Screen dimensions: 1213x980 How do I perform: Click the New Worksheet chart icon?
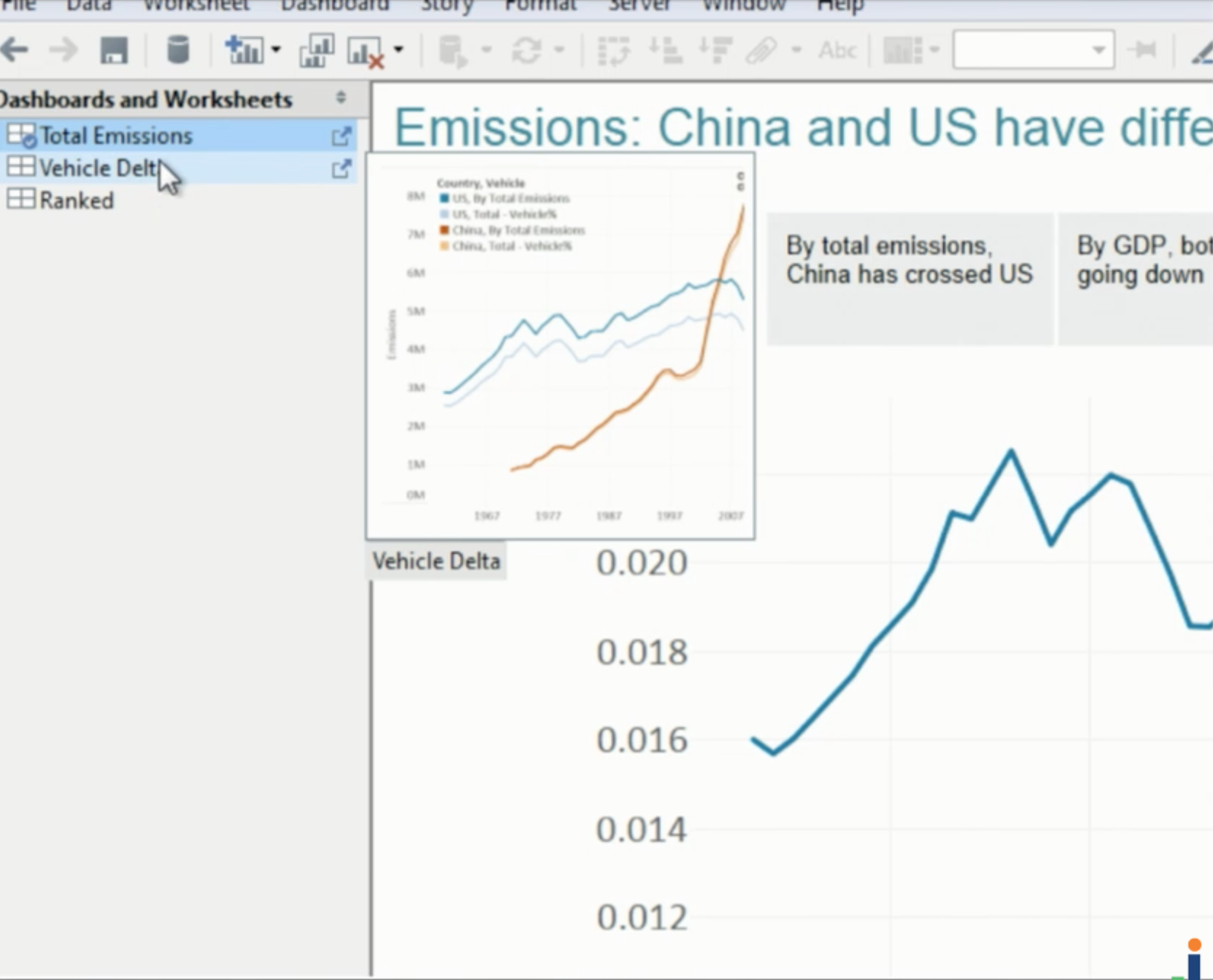click(244, 50)
